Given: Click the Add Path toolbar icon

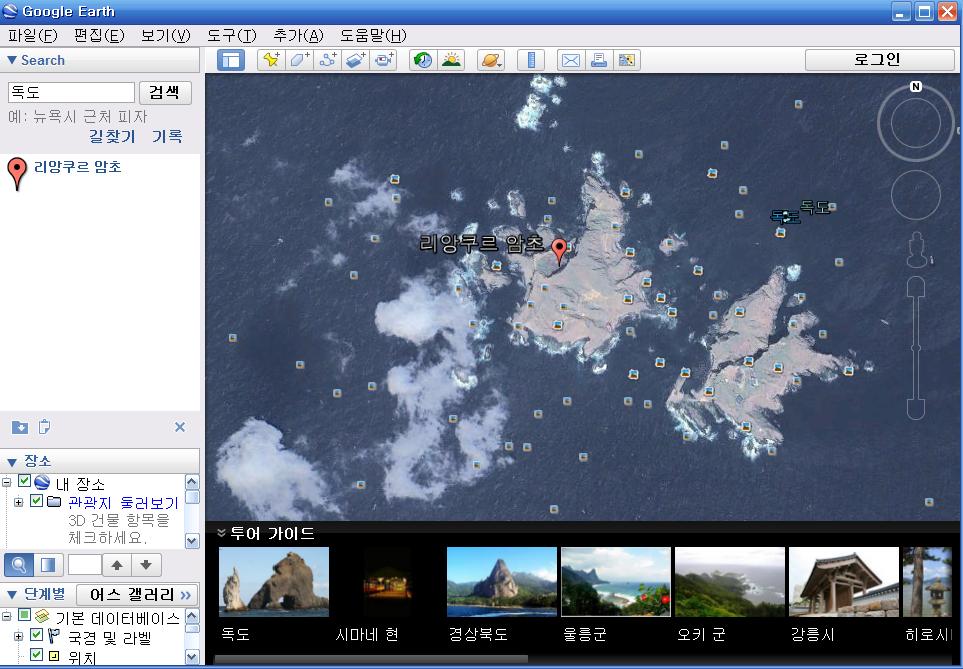Looking at the screenshot, I should pos(328,60).
